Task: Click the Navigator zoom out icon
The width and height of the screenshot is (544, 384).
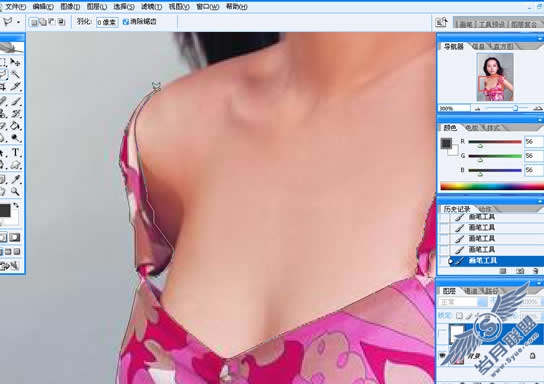Action: (x=478, y=109)
